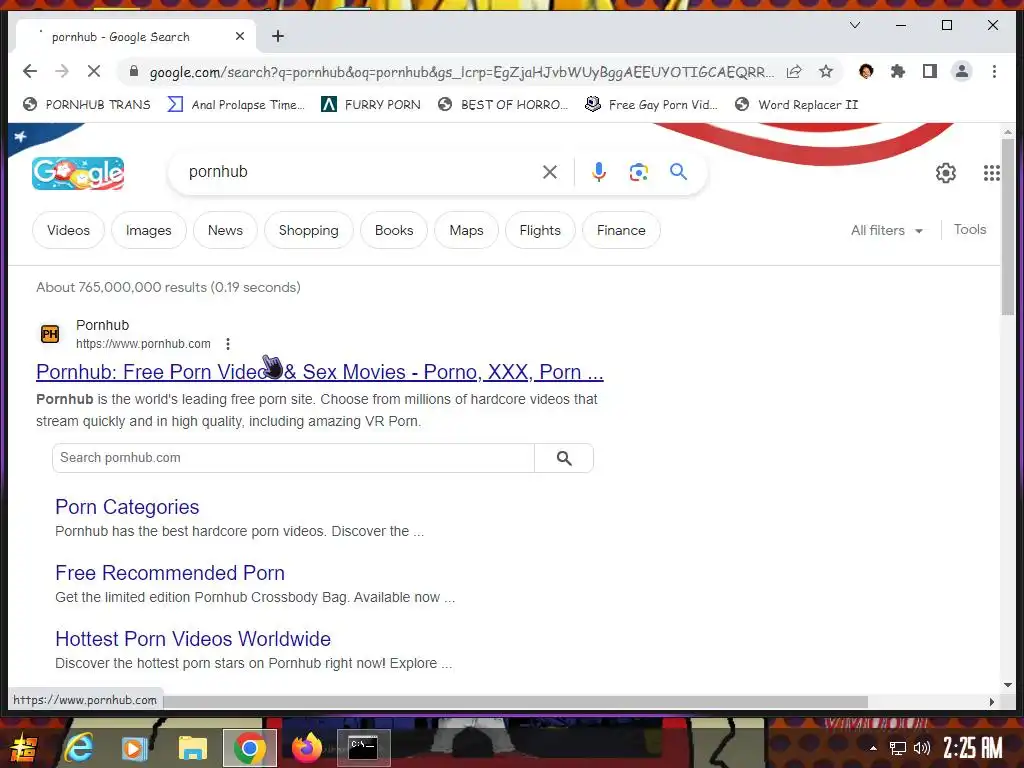Open the volume control in tray
The image size is (1024, 768).
[921, 748]
